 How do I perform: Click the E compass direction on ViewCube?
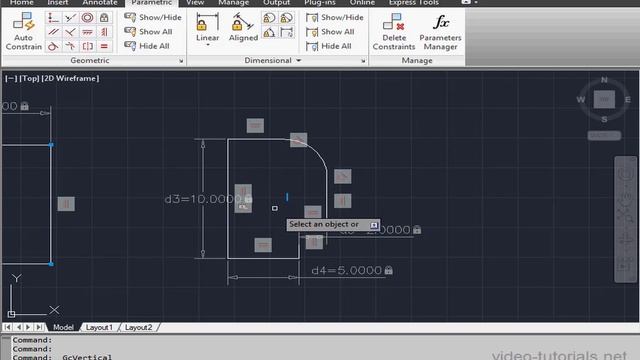click(x=628, y=99)
